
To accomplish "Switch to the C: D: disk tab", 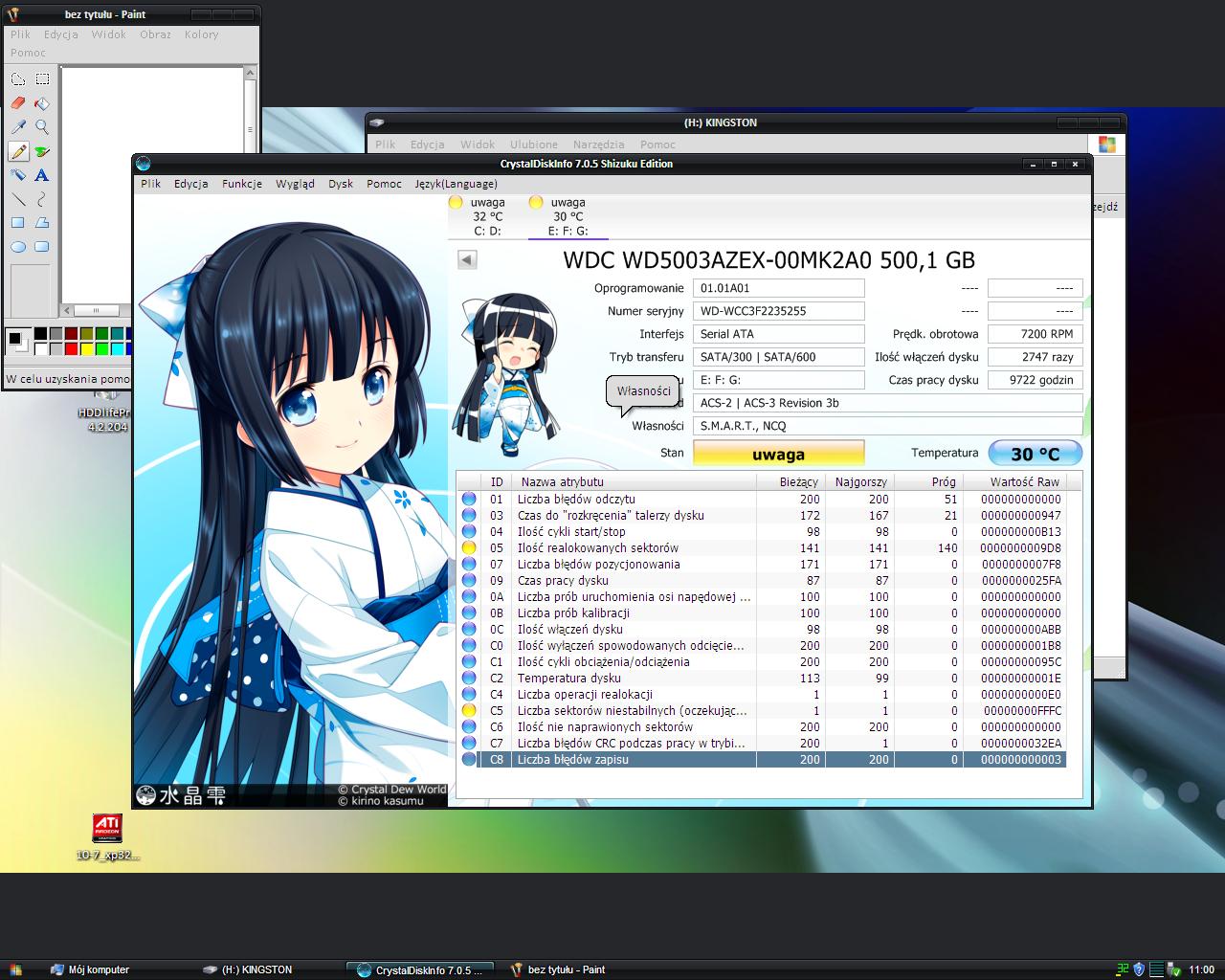I will point(487,216).
